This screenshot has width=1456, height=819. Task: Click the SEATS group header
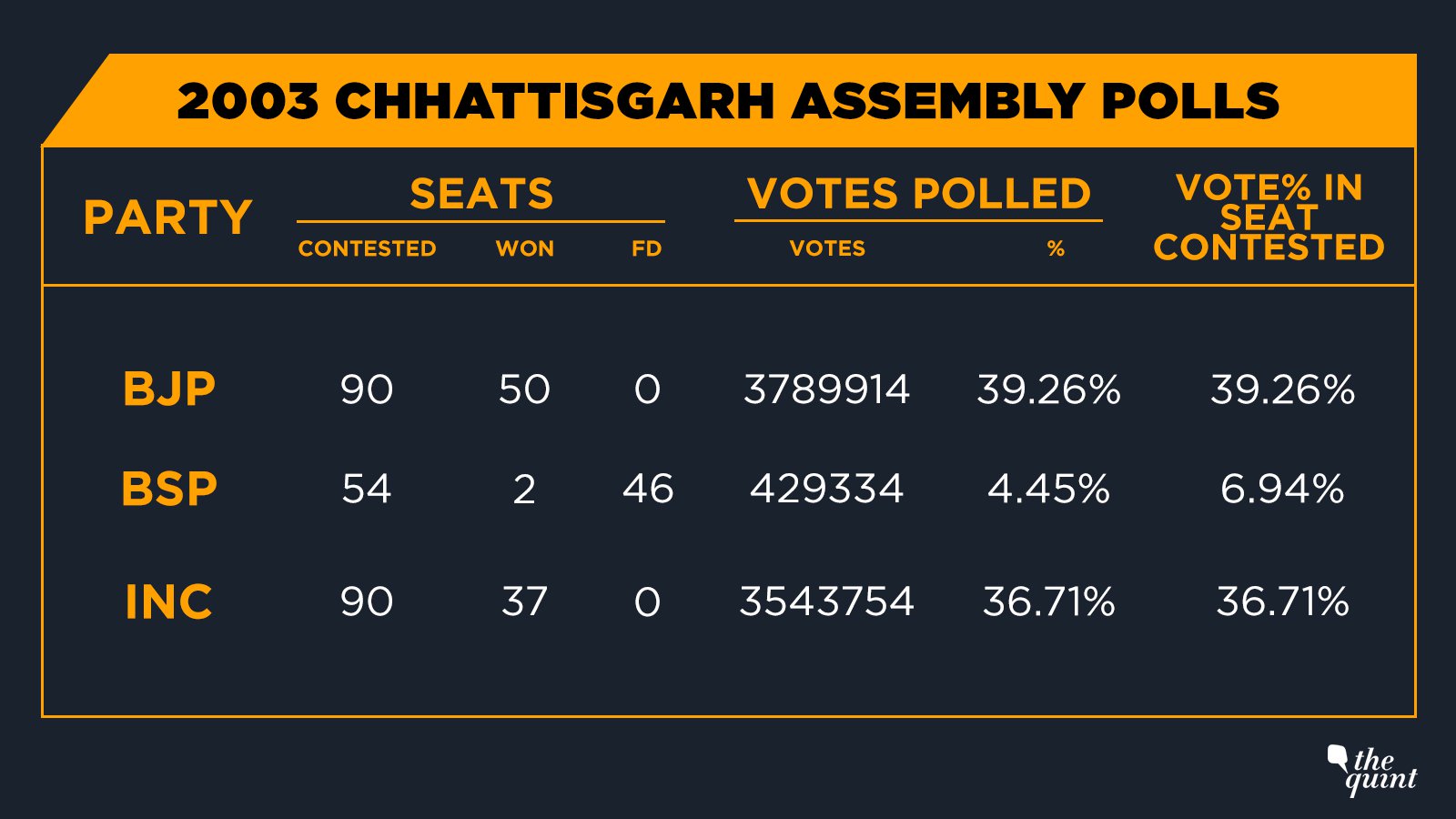tap(481, 194)
